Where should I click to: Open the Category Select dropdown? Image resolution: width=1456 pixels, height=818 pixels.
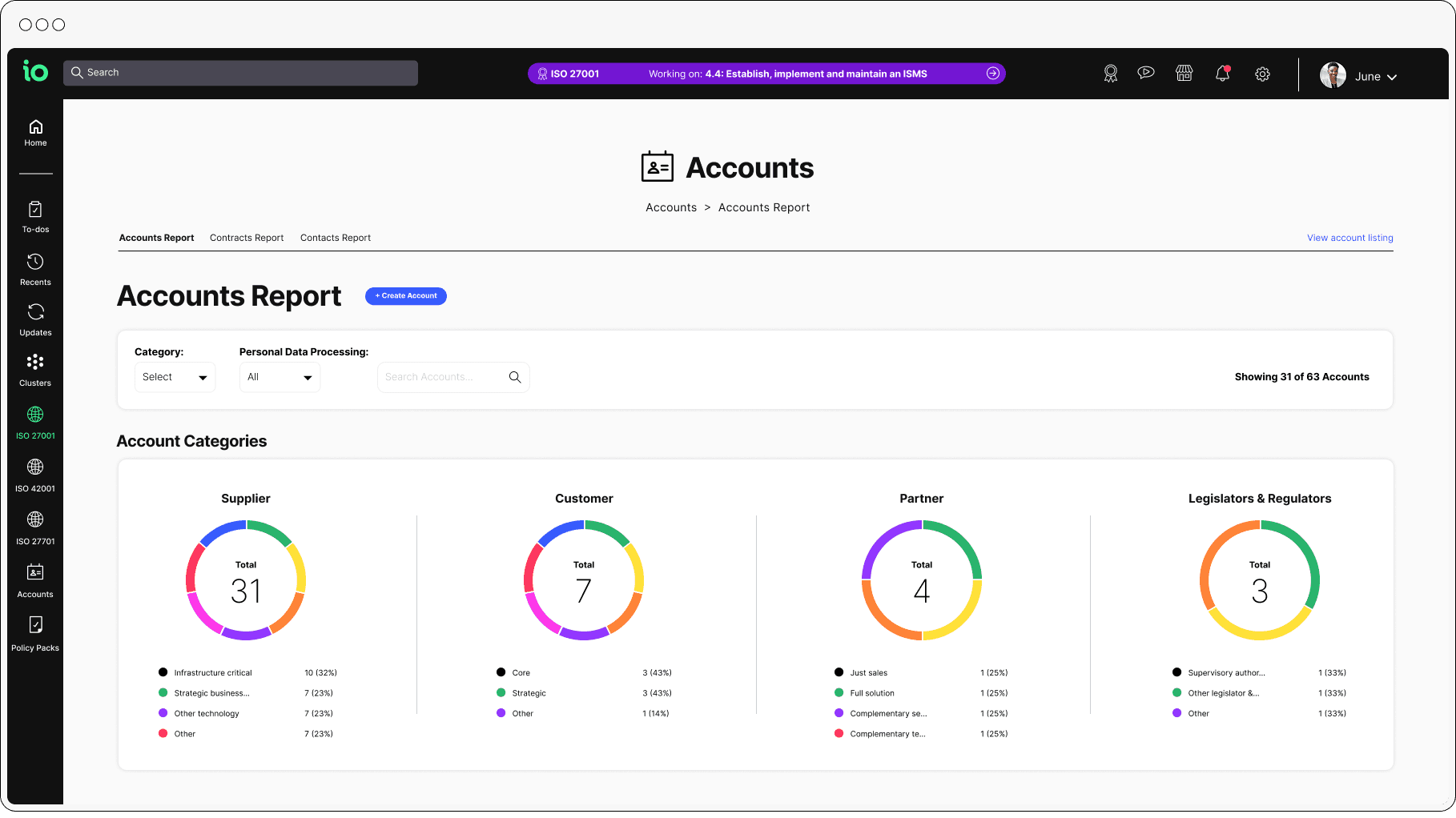click(x=175, y=377)
